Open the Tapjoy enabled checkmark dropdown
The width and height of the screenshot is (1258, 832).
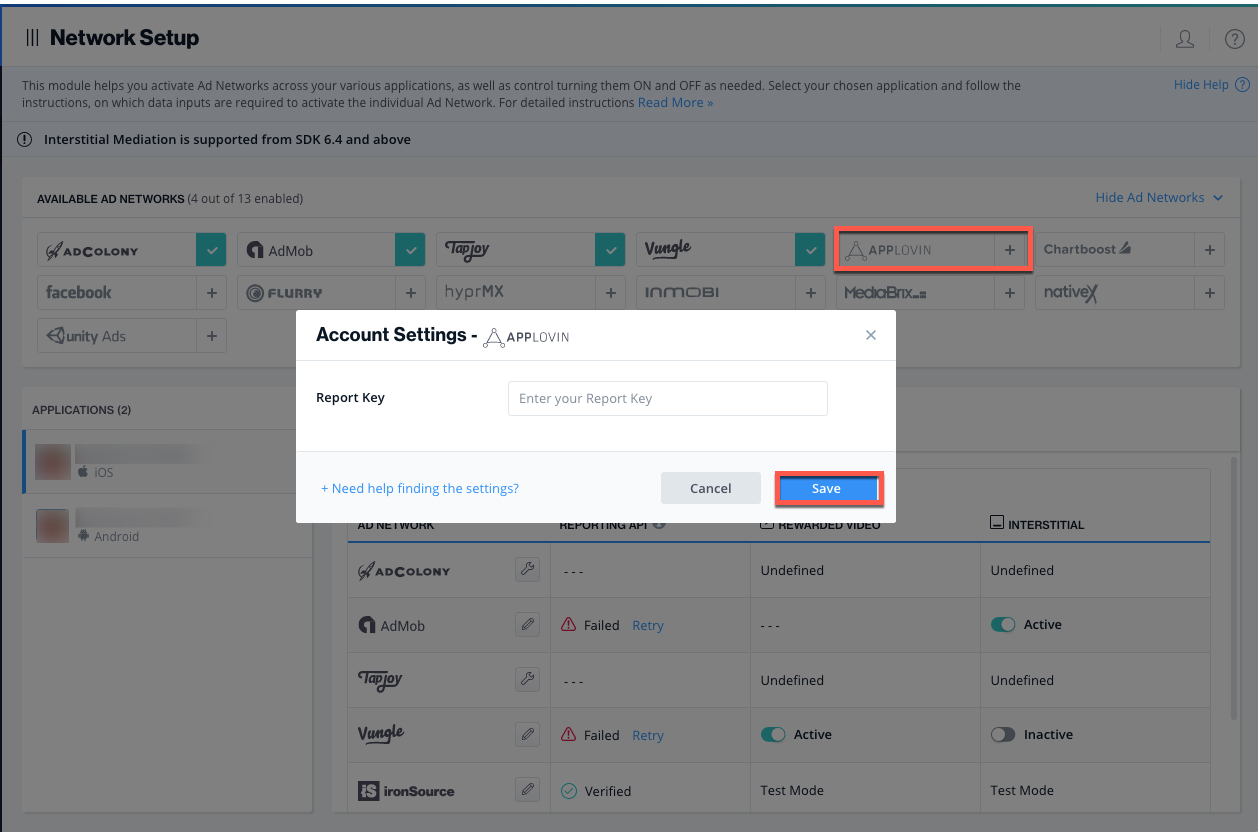[x=610, y=249]
